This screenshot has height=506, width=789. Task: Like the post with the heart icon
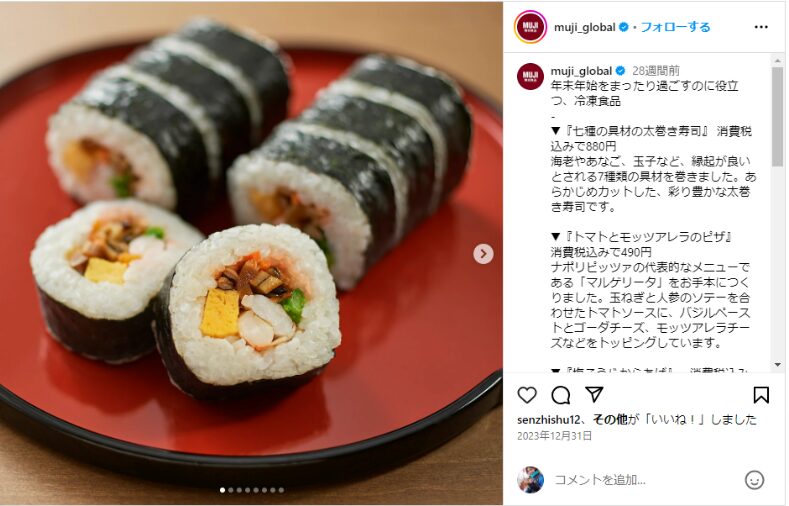[527, 395]
